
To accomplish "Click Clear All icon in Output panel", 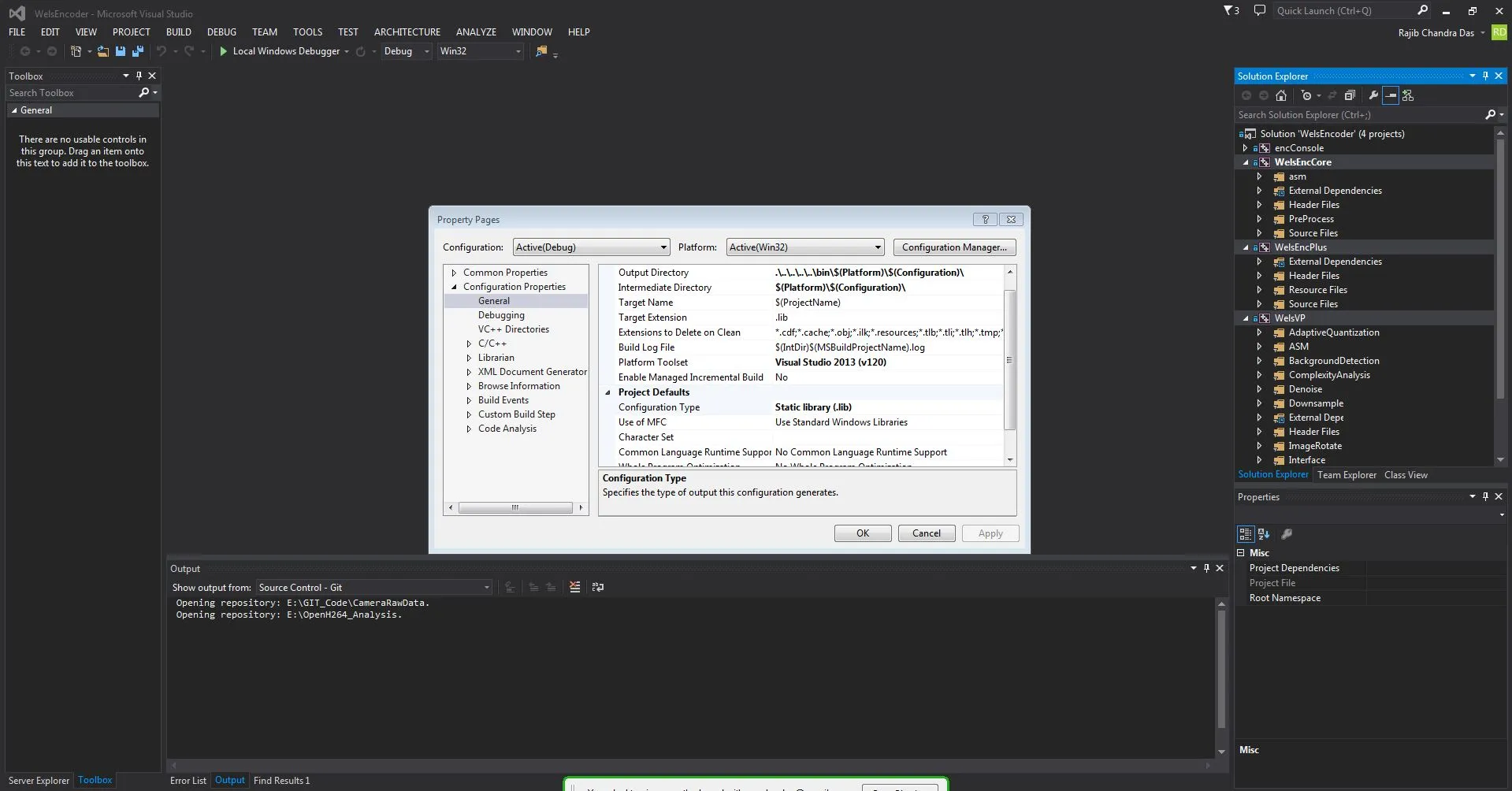I will [x=575, y=587].
